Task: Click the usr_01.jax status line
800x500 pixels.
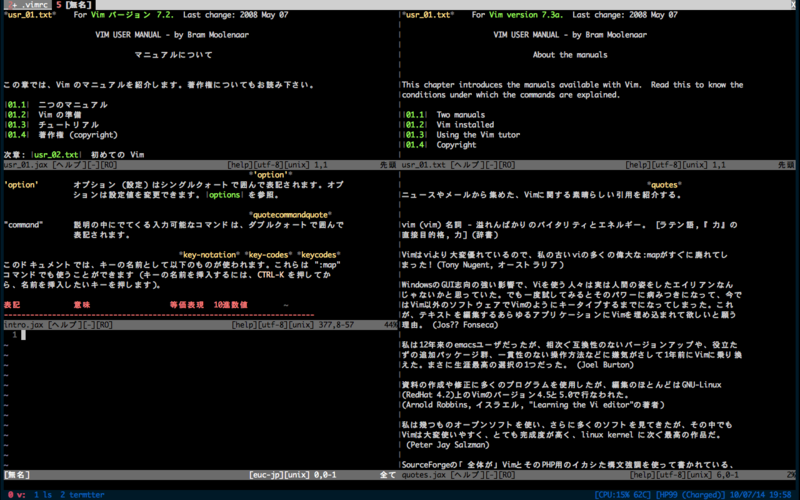Action: point(200,165)
